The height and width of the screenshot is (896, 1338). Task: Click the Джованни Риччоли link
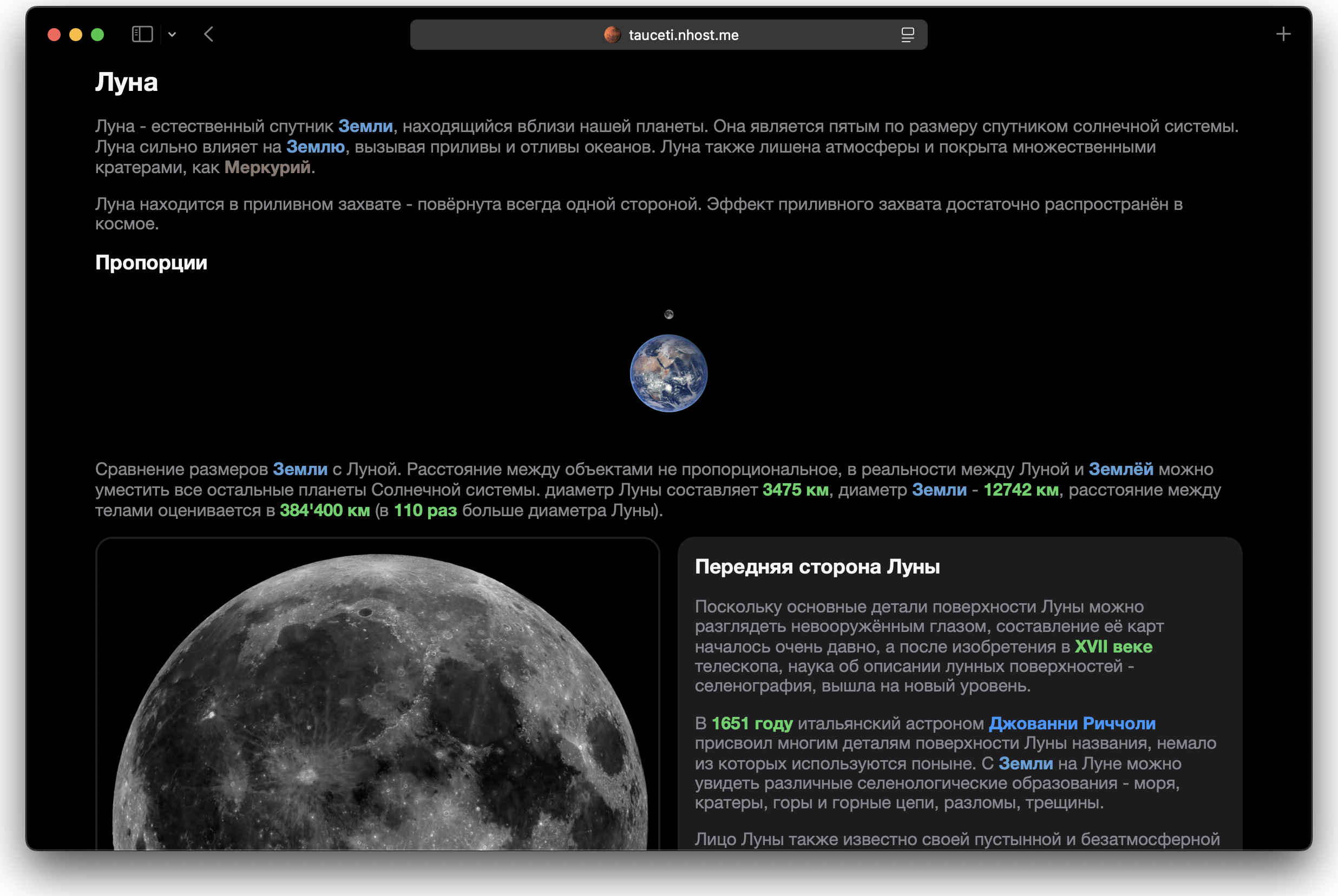tap(1072, 723)
